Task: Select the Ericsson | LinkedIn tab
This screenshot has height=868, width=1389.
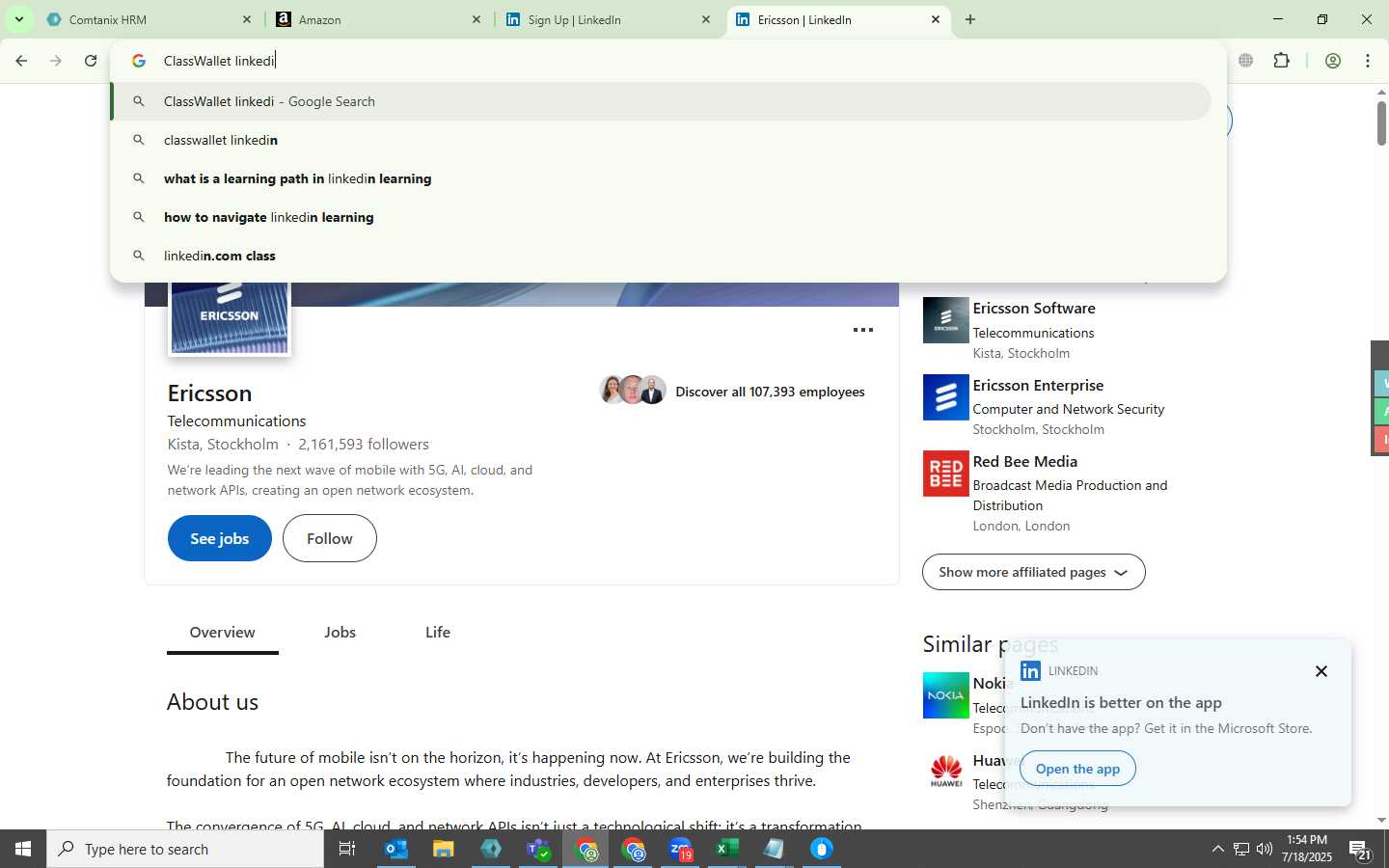Action: [x=837, y=19]
